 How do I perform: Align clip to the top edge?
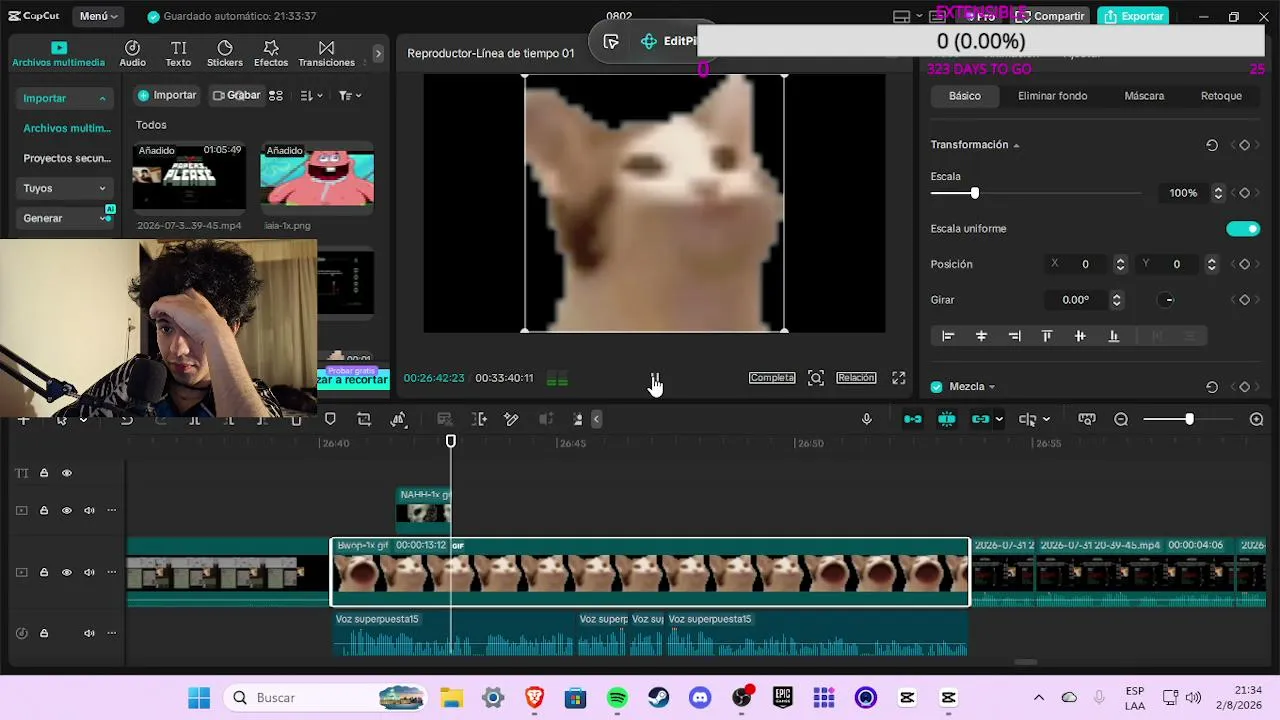pyautogui.click(x=1047, y=336)
